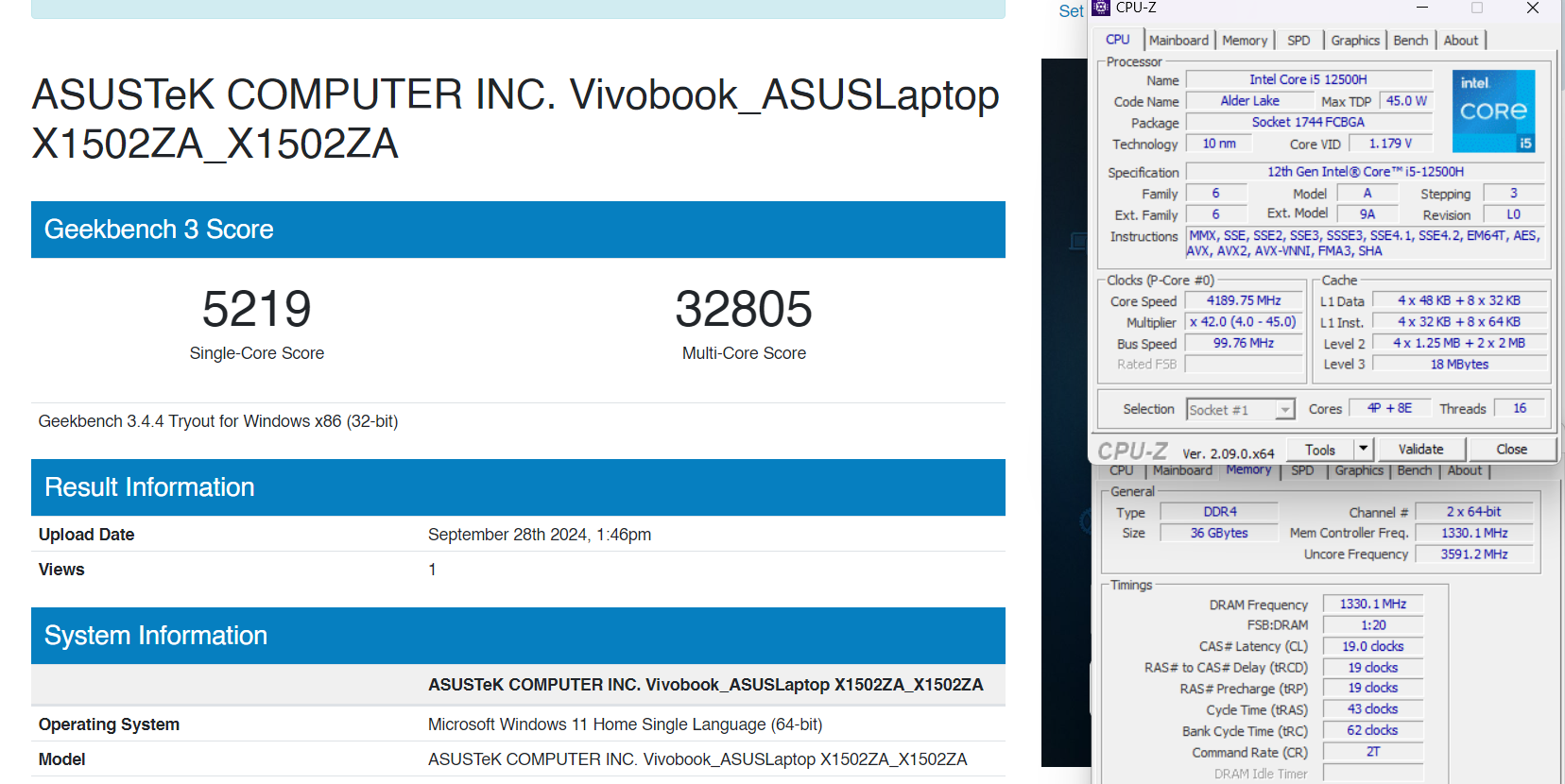Click the Geekbench 3.4.4 Tryout version text
Image resolution: width=1565 pixels, height=784 pixels.
coord(217,421)
